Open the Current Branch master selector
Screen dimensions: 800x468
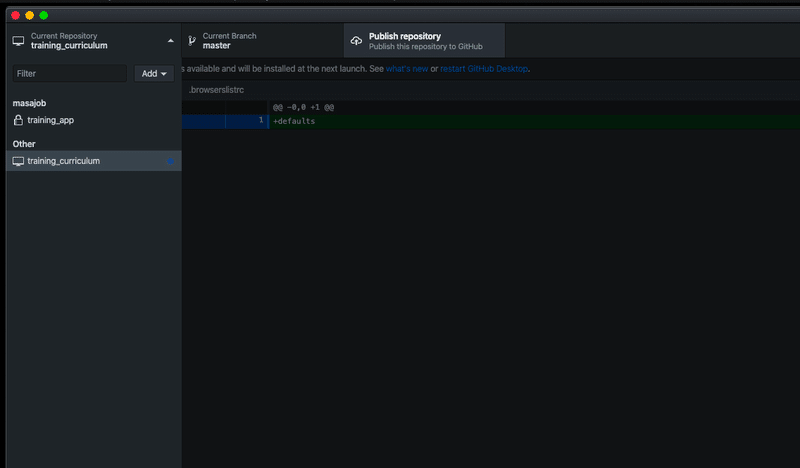coord(262,41)
